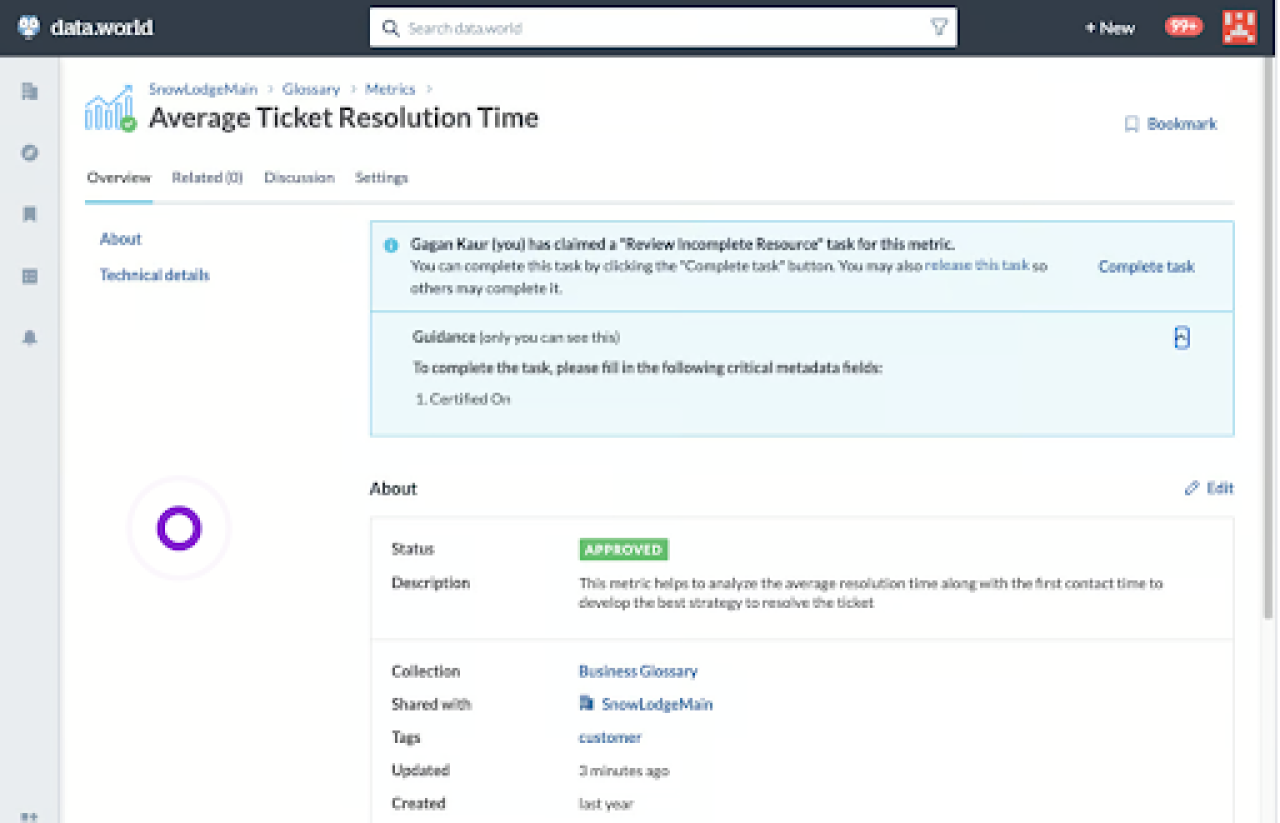Click the metric chart icon beside title
Screen dimensions: 1280x823
click(110, 108)
